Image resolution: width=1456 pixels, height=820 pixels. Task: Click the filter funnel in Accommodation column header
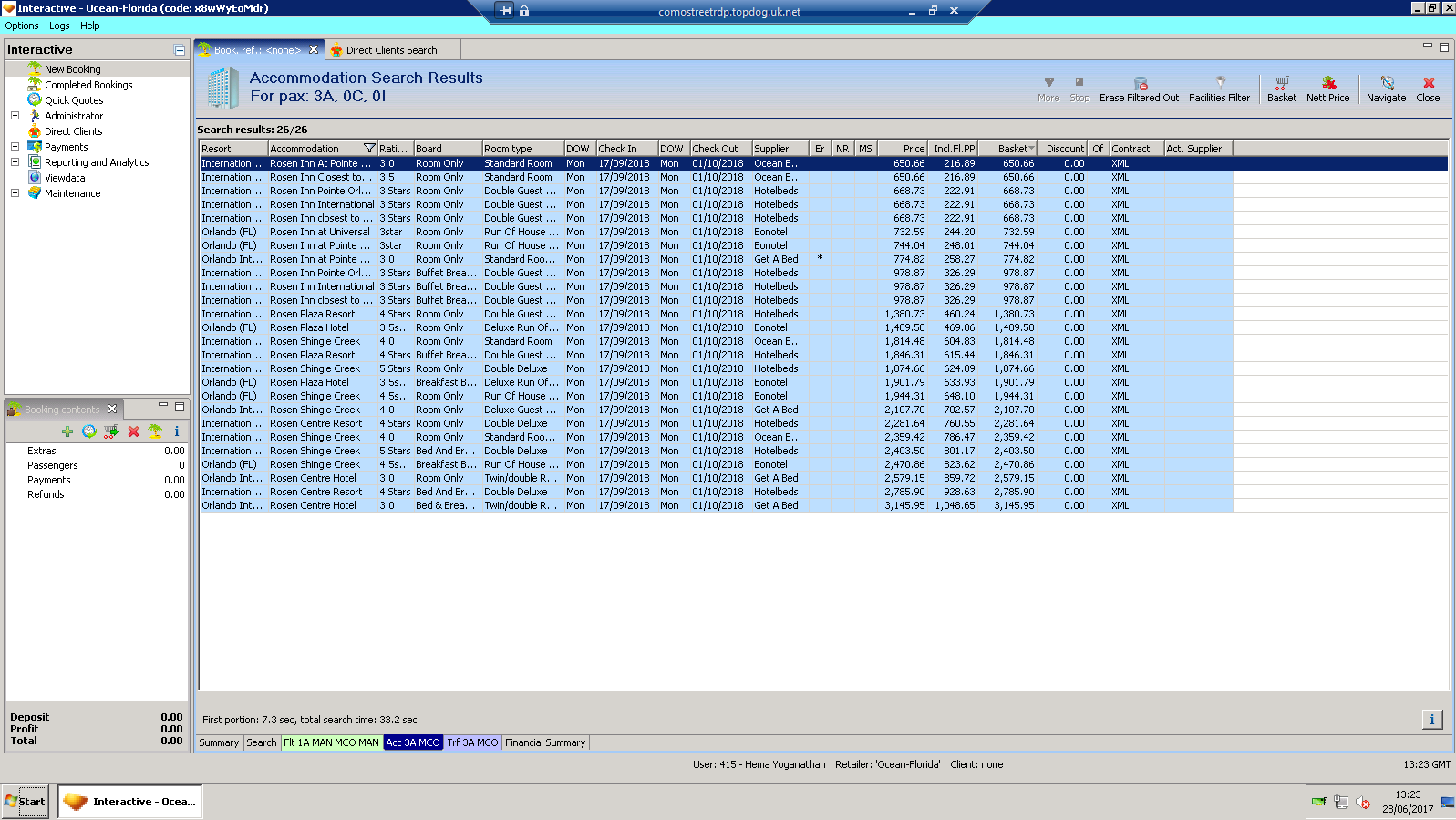[369, 149]
